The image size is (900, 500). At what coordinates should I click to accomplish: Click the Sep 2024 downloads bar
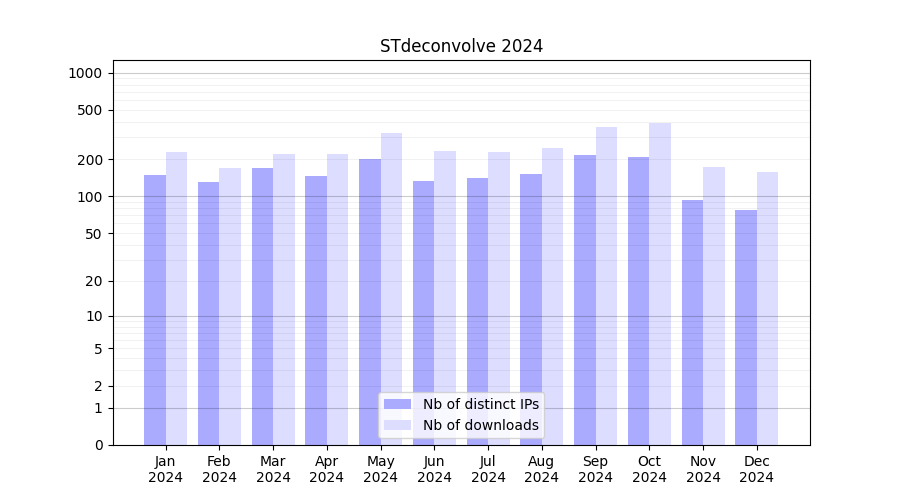coord(606,286)
